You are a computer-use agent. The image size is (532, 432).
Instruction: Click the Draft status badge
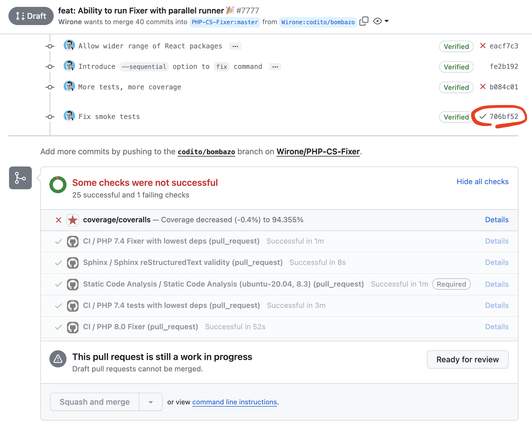31,16
